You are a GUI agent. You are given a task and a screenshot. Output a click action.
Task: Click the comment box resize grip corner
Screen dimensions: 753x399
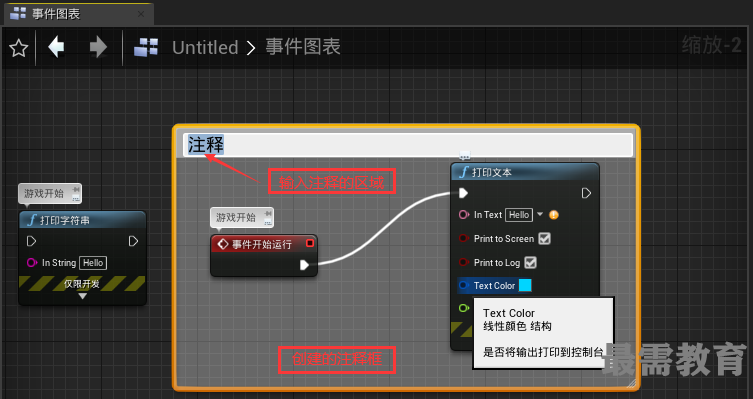coord(632,383)
